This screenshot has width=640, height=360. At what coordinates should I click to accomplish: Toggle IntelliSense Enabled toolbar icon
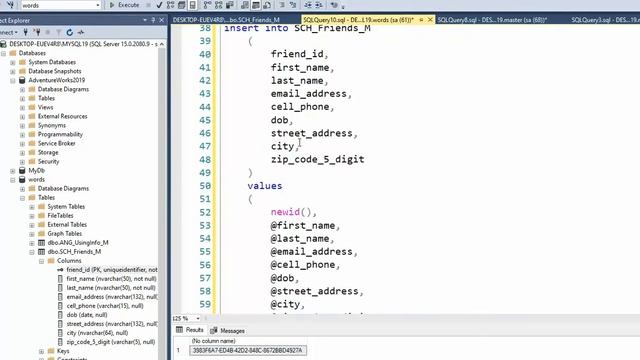pyautogui.click(x=192, y=5)
